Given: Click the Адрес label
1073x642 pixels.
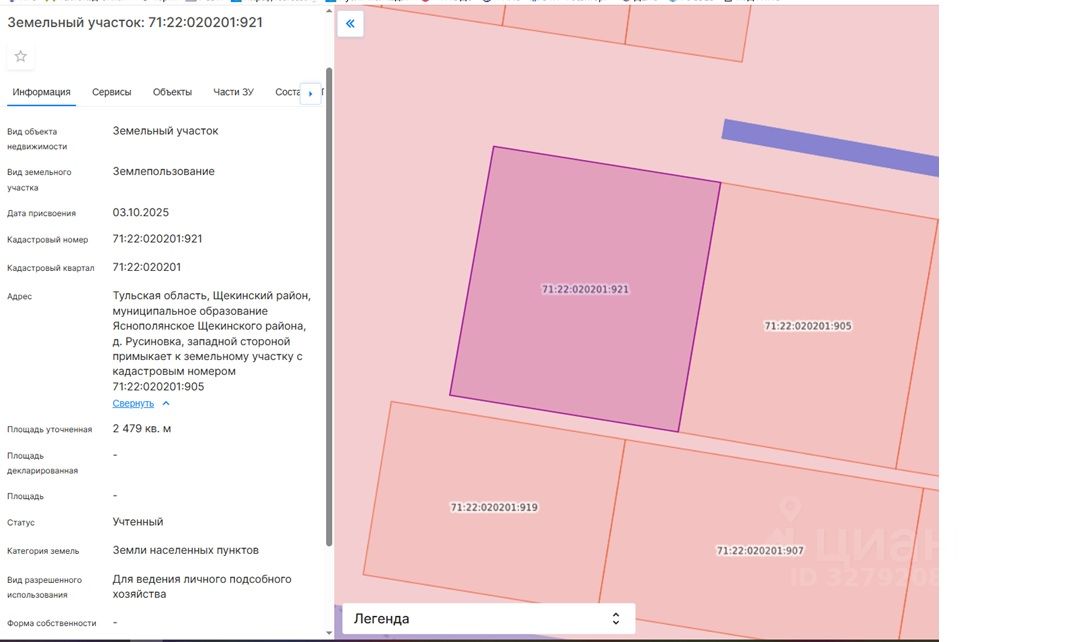Looking at the screenshot, I should [x=19, y=296].
